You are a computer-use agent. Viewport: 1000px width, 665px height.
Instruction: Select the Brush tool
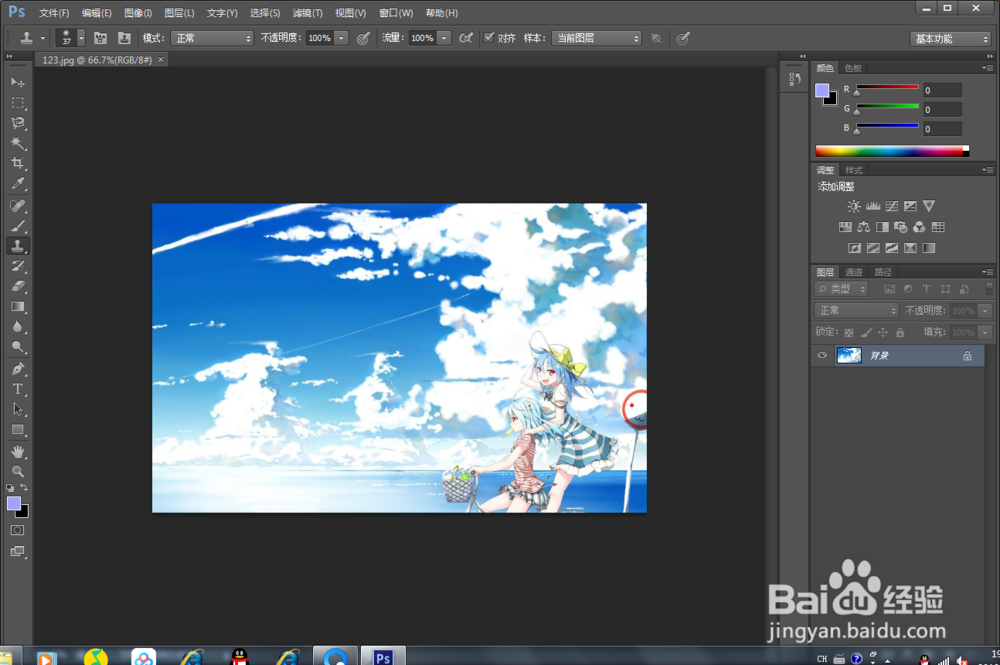18,226
